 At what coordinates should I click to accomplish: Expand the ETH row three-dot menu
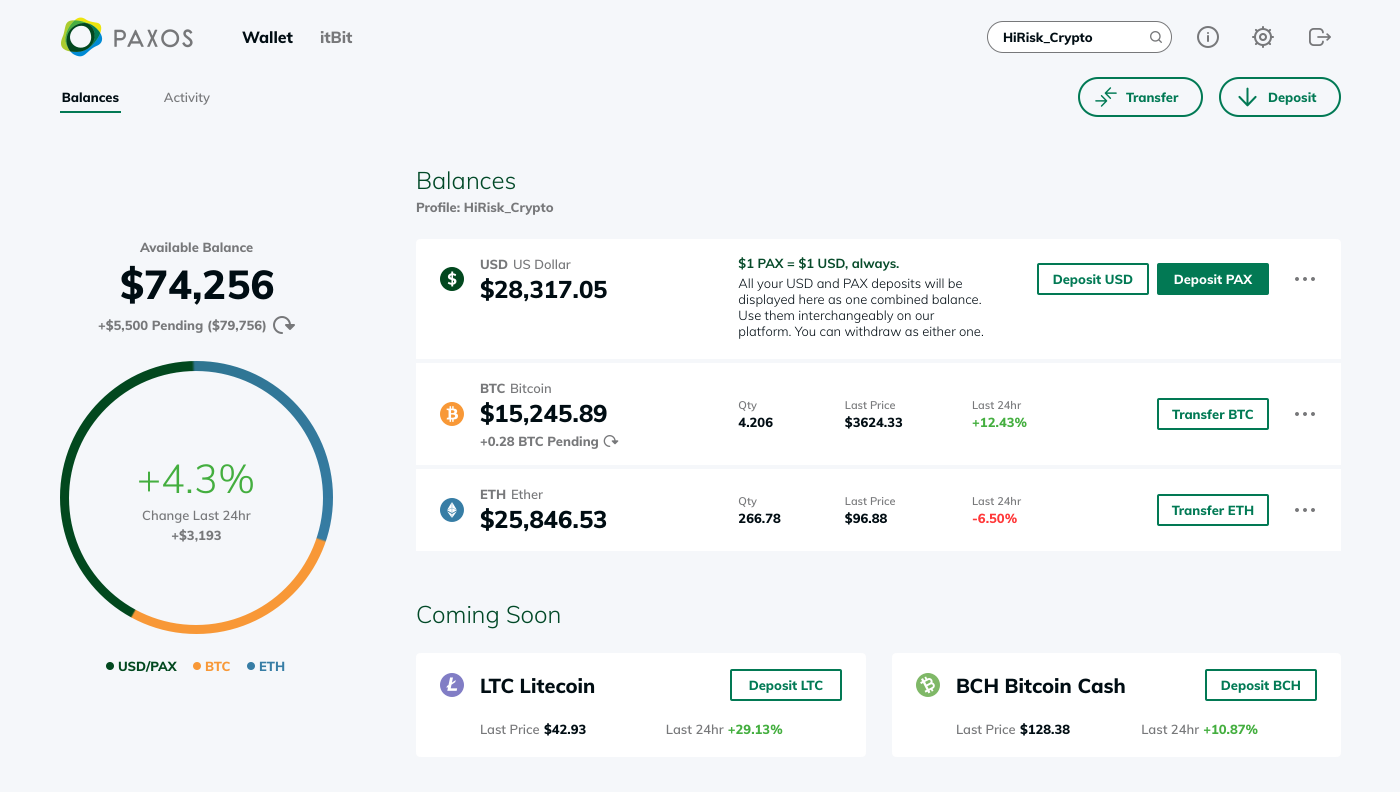click(x=1305, y=510)
